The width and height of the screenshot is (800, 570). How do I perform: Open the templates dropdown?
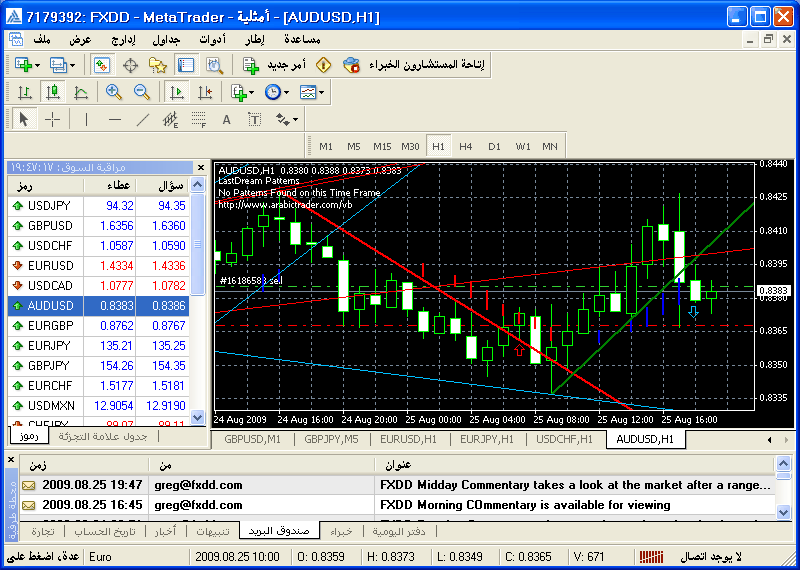point(312,92)
